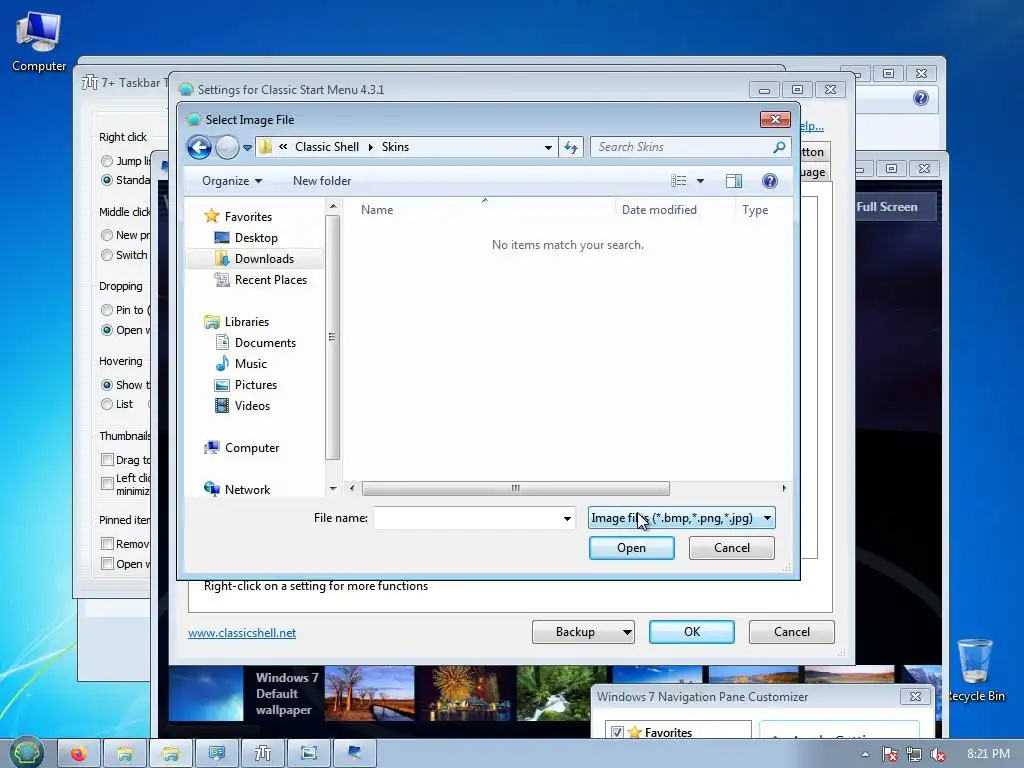Click the file list scroll right arrow
1024x768 pixels.
tap(784, 488)
